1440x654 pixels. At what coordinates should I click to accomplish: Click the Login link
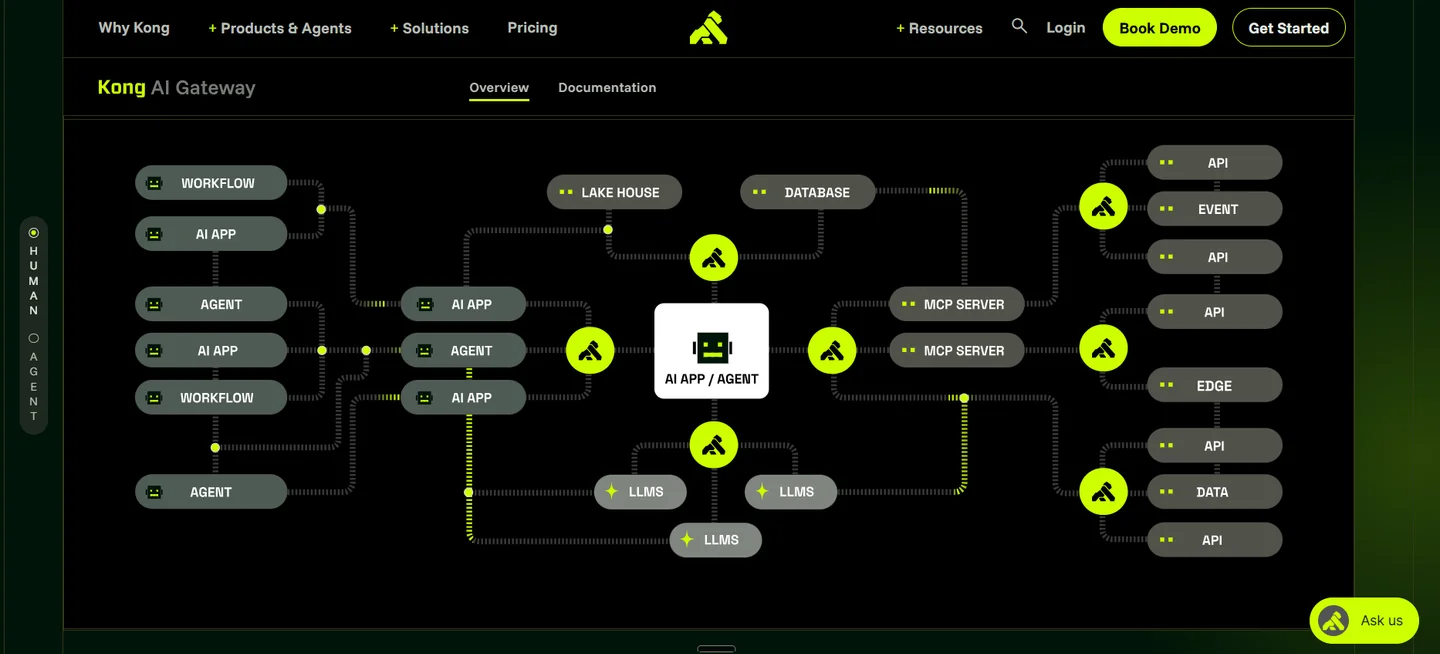pos(1066,28)
